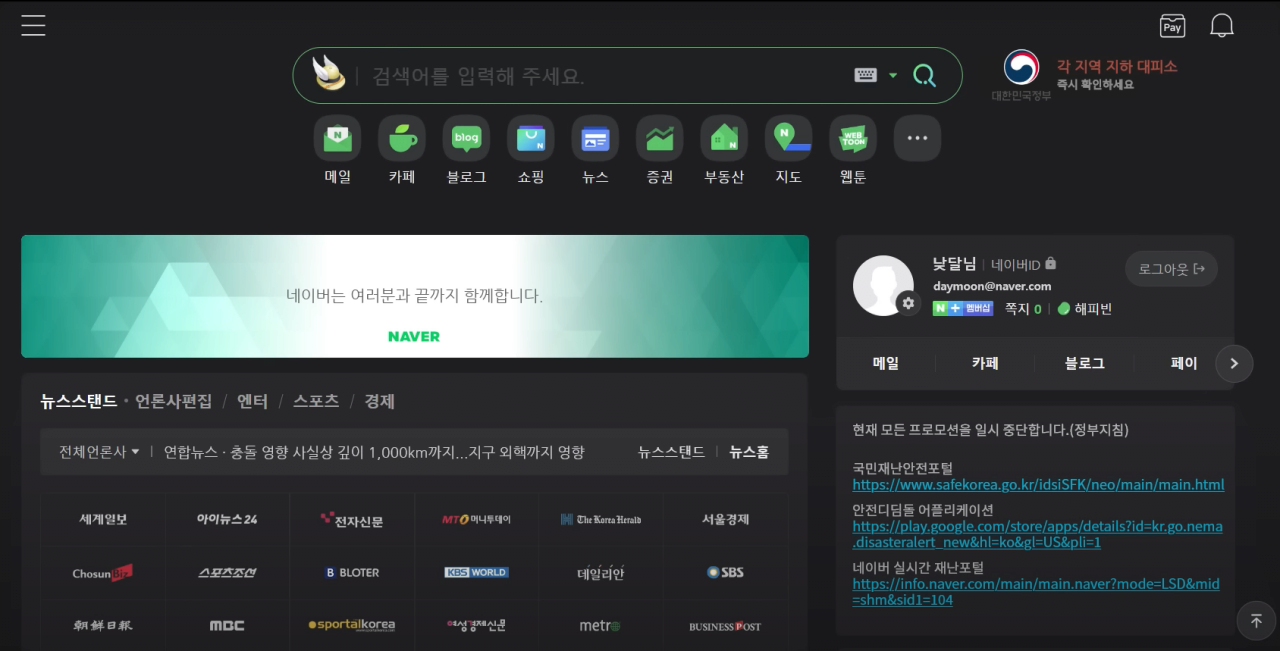The width and height of the screenshot is (1280, 651).
Task: Open the Webtoon shortcut icon
Action: [852, 138]
